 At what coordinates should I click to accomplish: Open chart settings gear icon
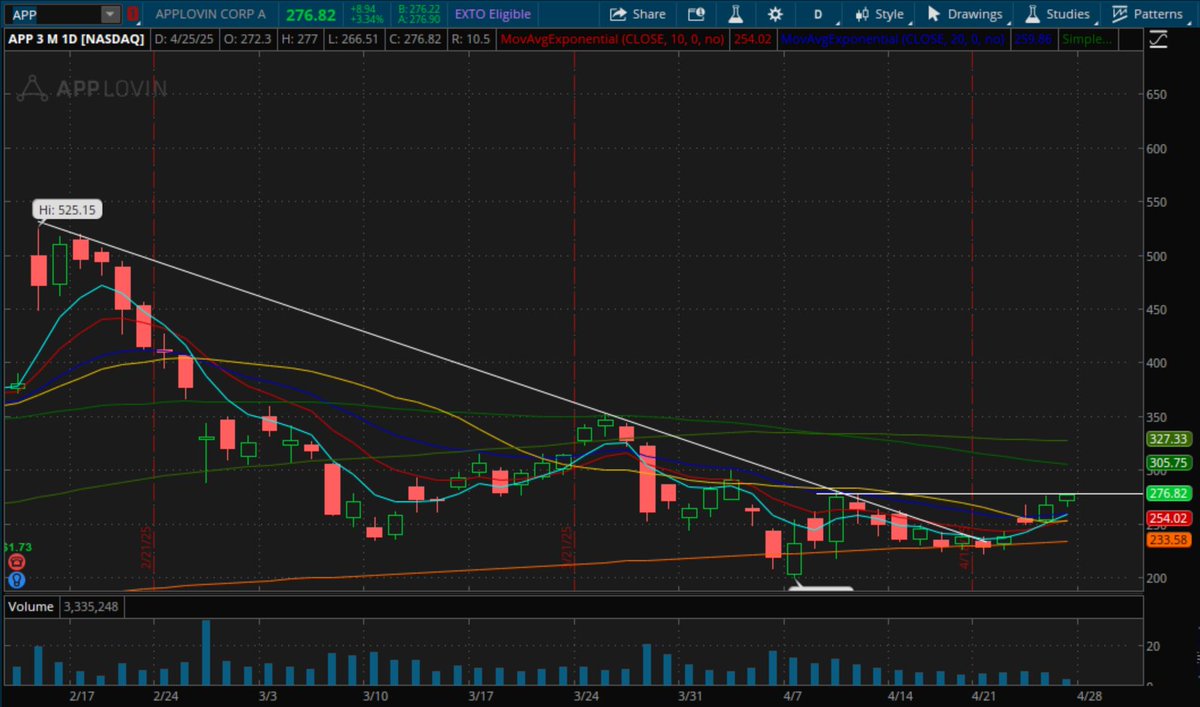[775, 14]
